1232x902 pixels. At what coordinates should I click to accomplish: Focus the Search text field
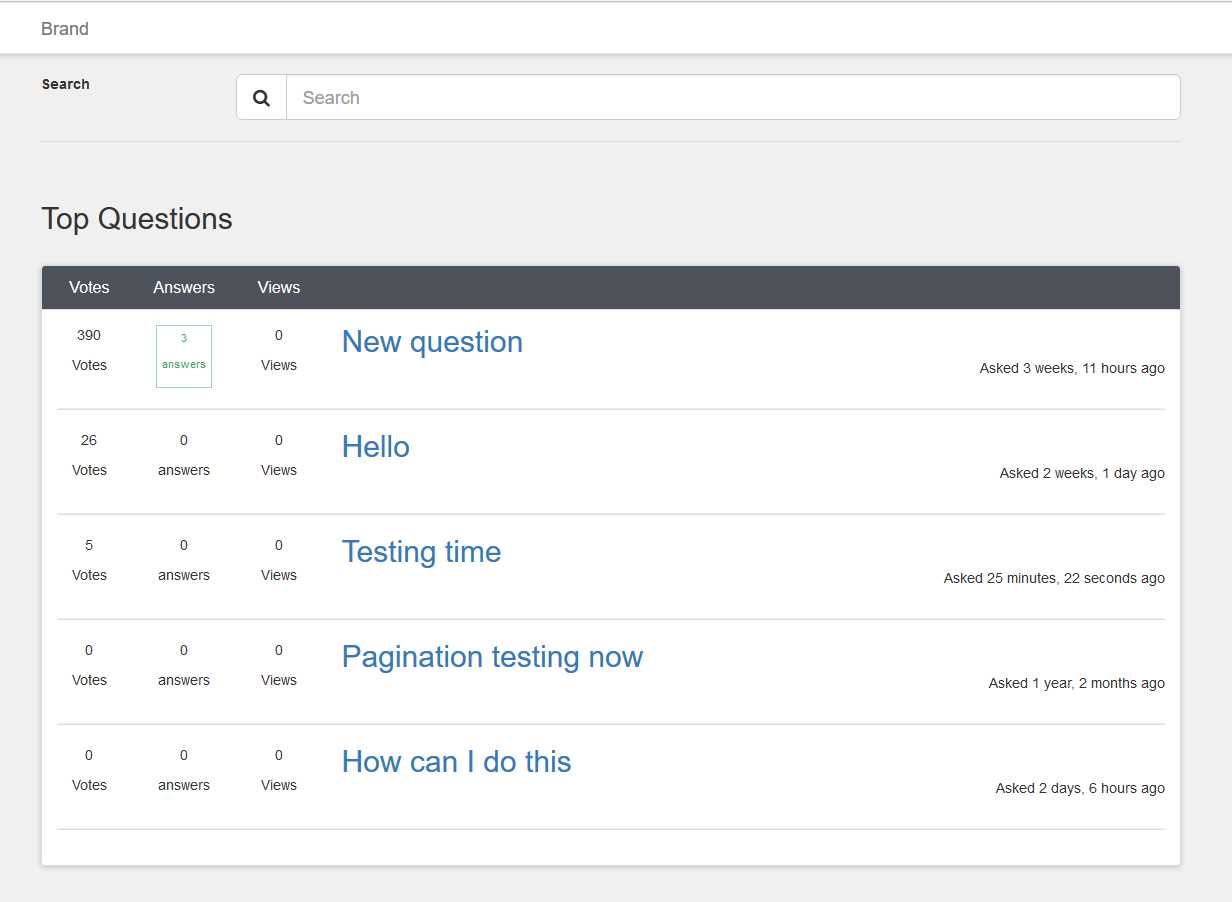tap(733, 98)
